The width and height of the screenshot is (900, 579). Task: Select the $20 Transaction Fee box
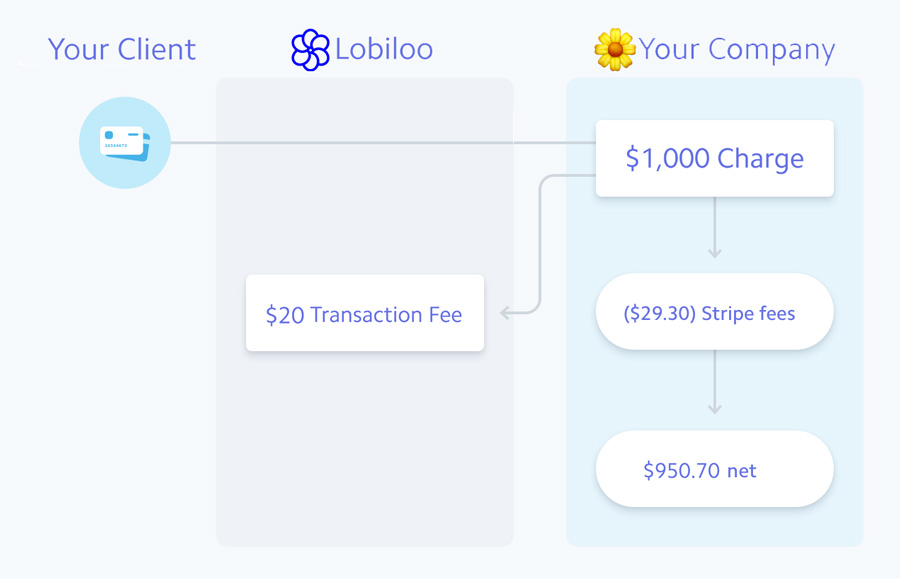365,313
